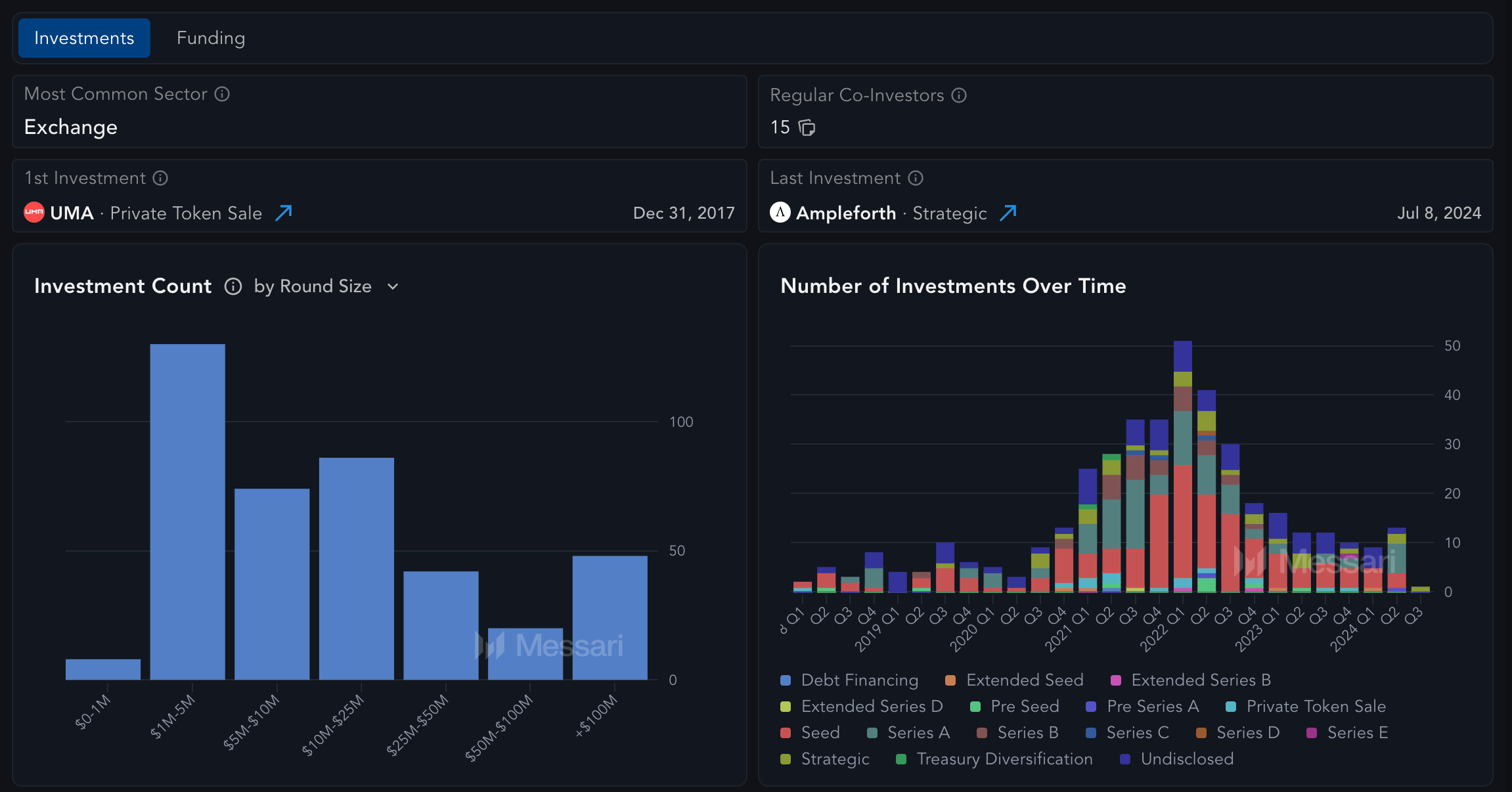Open the Most Common Sector info tooltip
The image size is (1512, 792).
click(x=222, y=94)
